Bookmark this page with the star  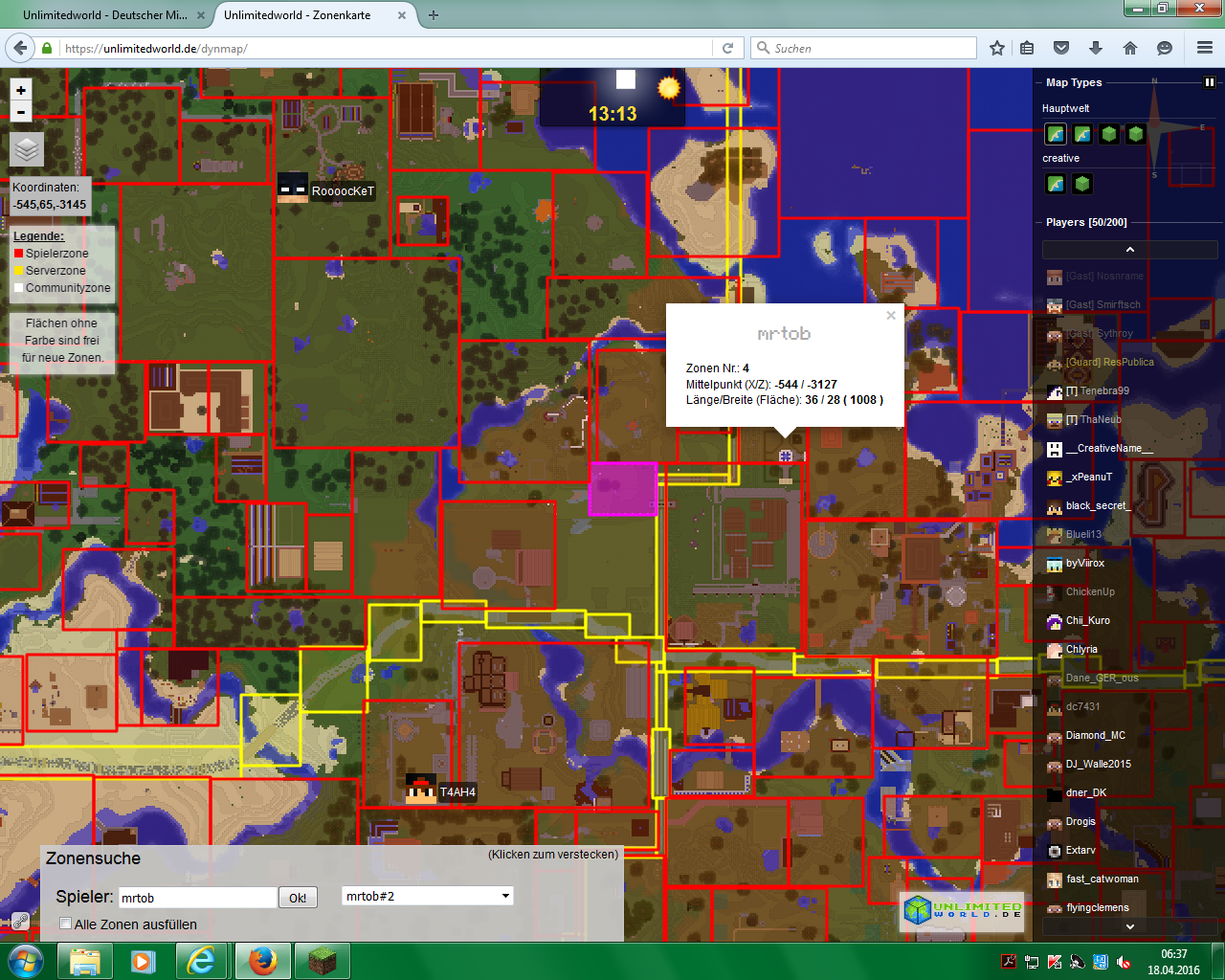(x=997, y=48)
